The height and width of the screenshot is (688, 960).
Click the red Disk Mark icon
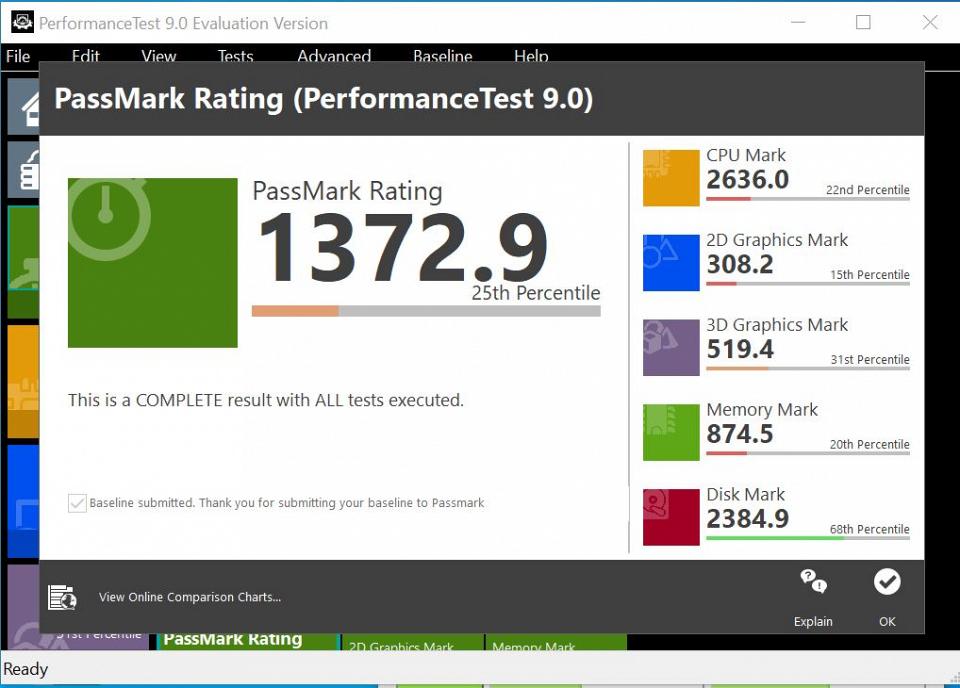[671, 517]
